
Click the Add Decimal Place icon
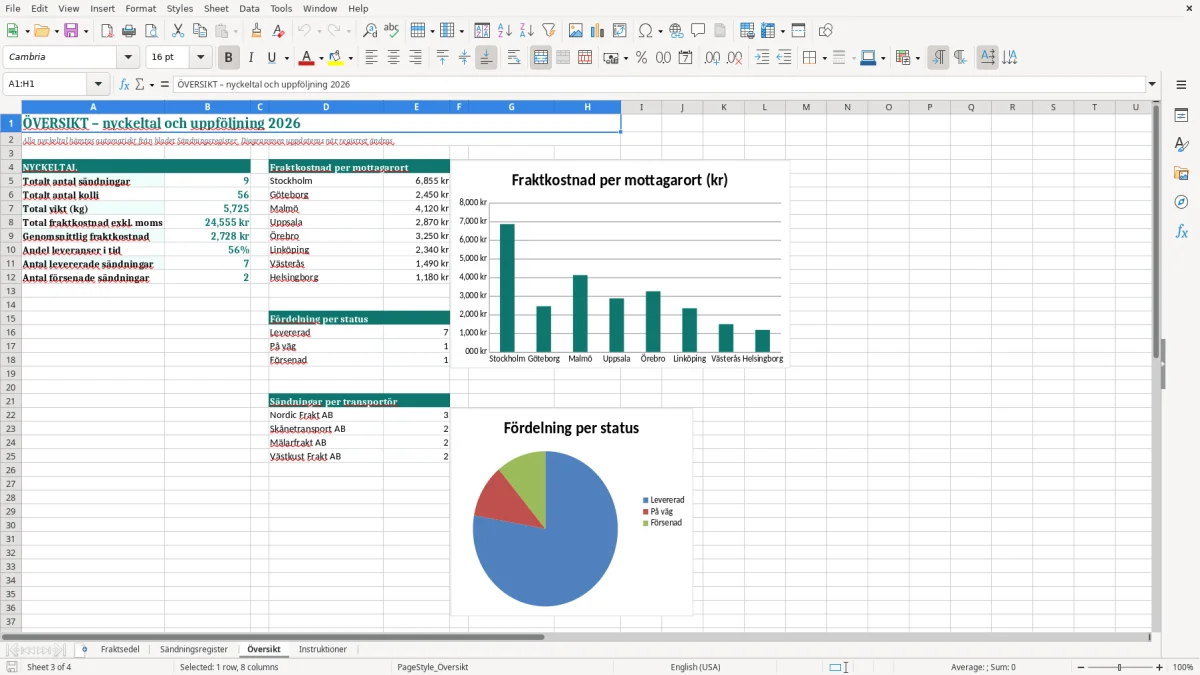pos(713,58)
